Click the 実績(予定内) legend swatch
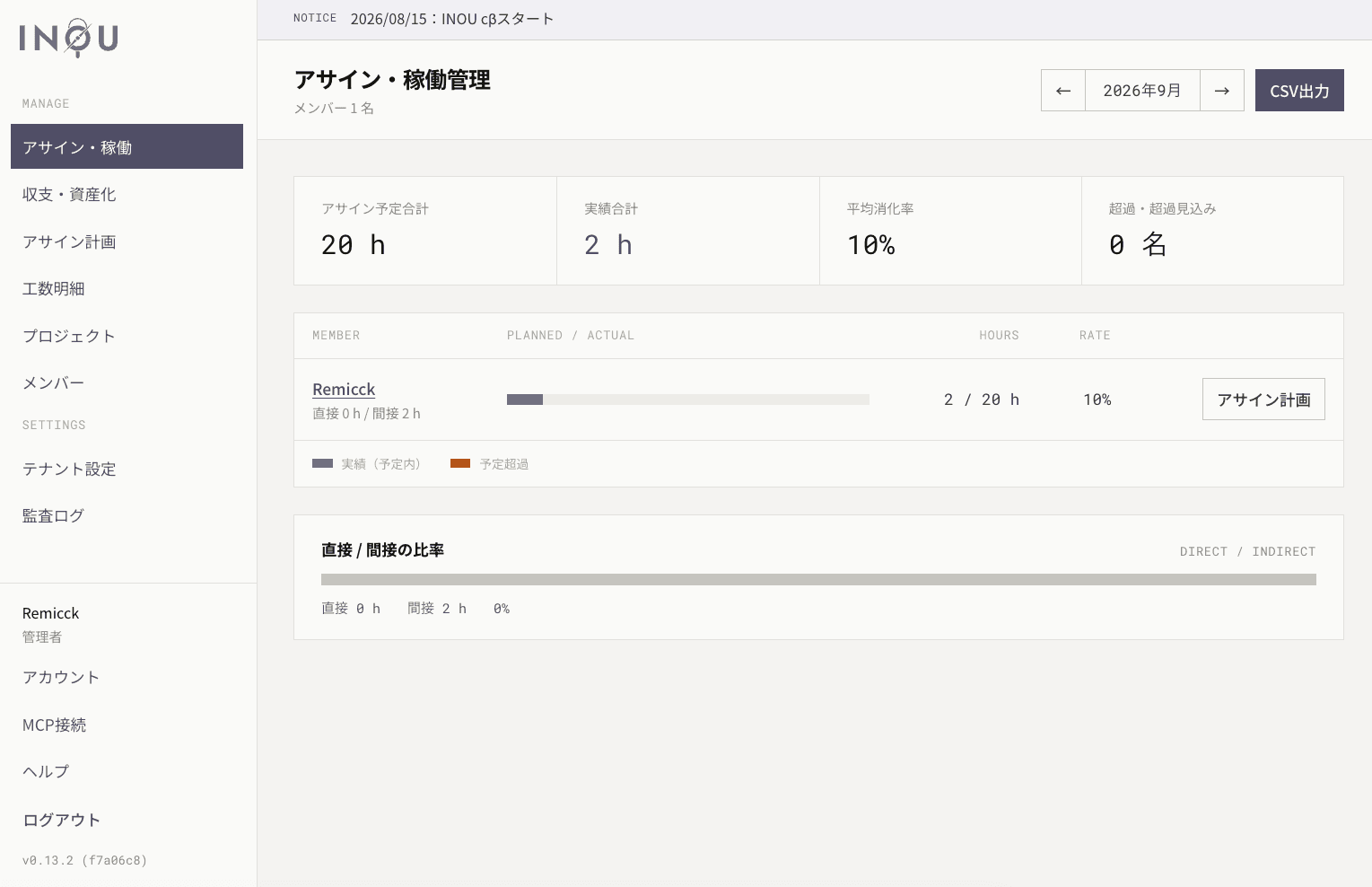 pos(322,463)
